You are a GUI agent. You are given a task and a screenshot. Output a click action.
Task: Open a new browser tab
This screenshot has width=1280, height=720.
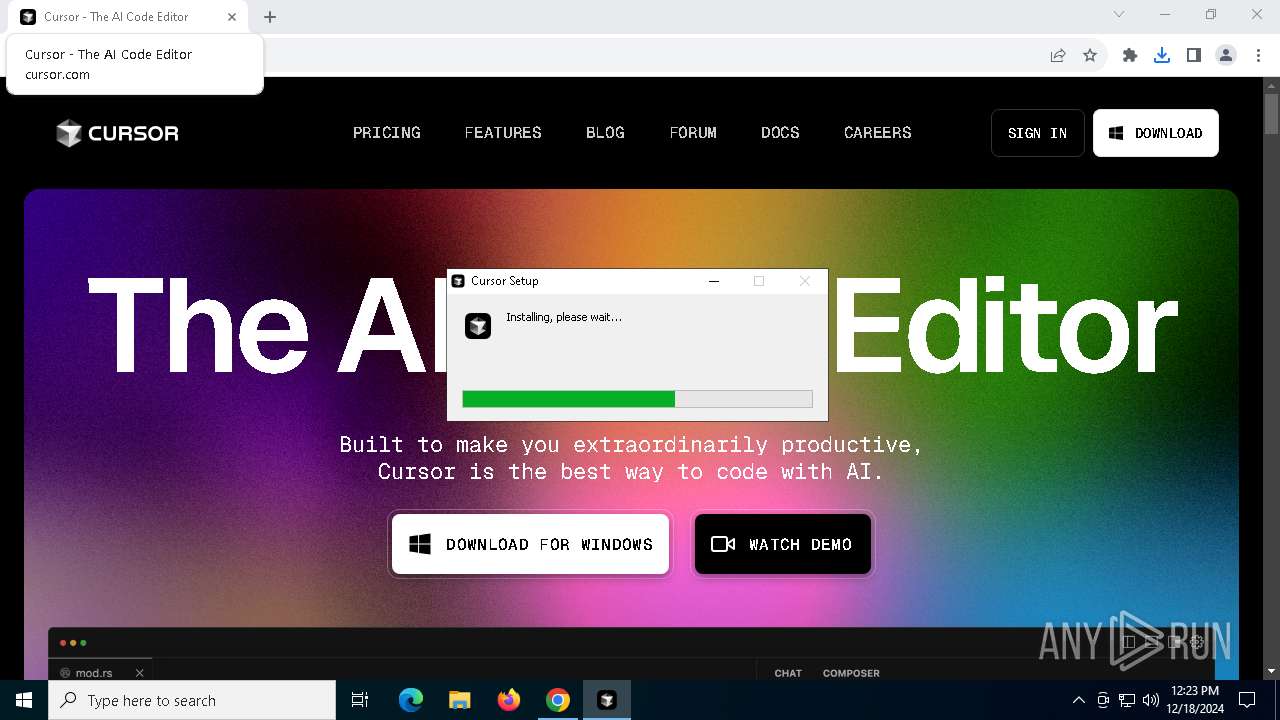pyautogui.click(x=270, y=17)
